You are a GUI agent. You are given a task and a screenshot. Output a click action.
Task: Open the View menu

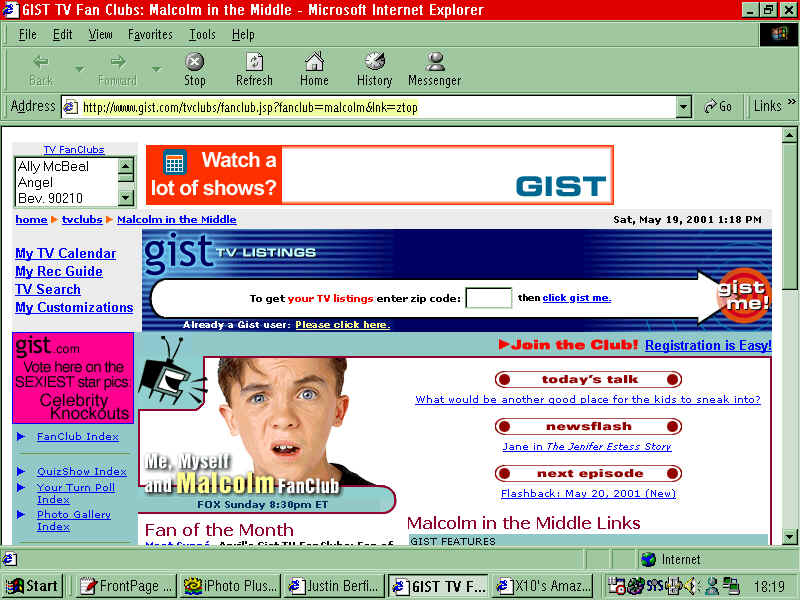pos(100,35)
